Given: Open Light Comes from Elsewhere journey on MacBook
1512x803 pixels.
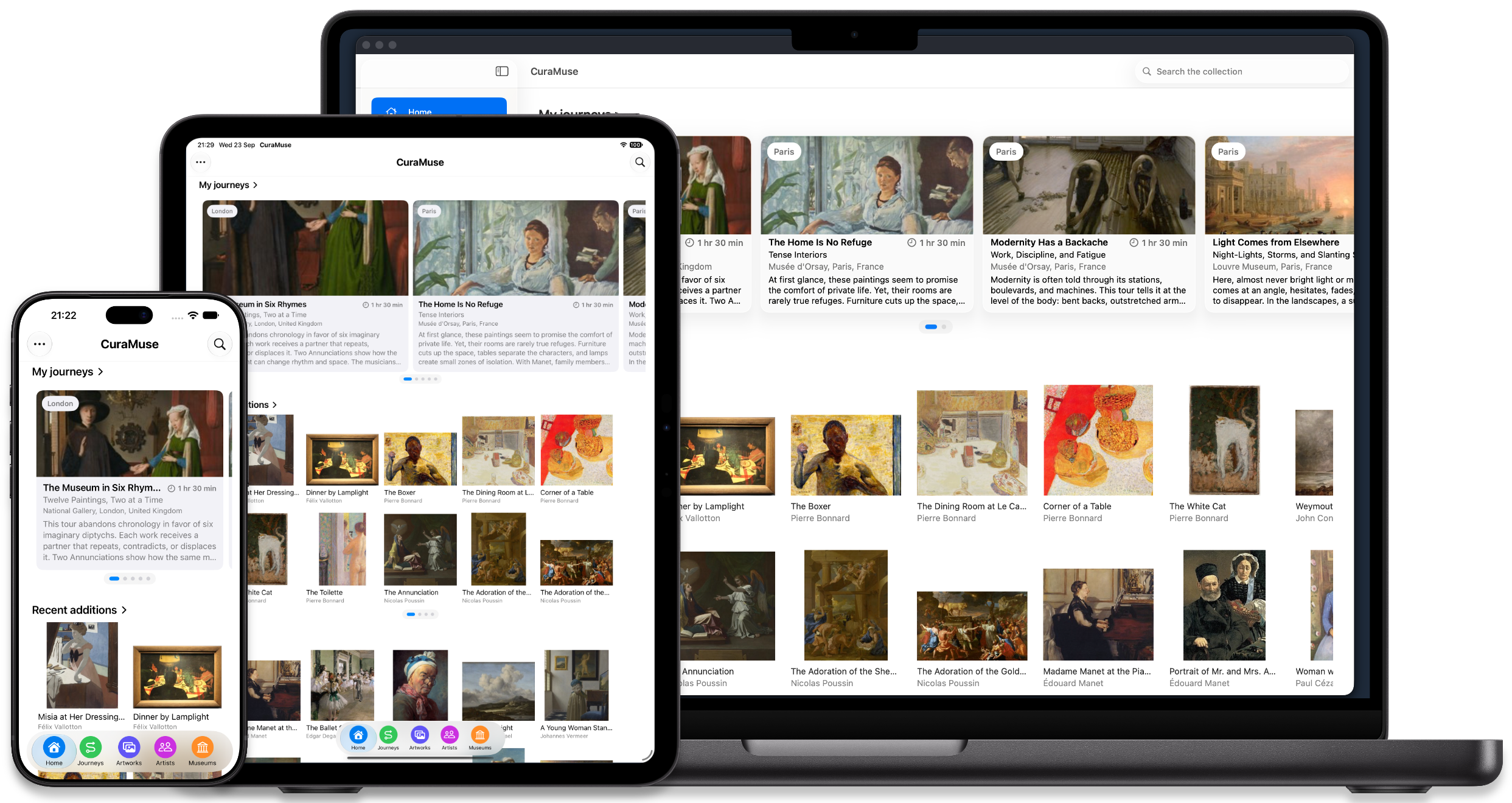Looking at the screenshot, I should (x=1279, y=224).
